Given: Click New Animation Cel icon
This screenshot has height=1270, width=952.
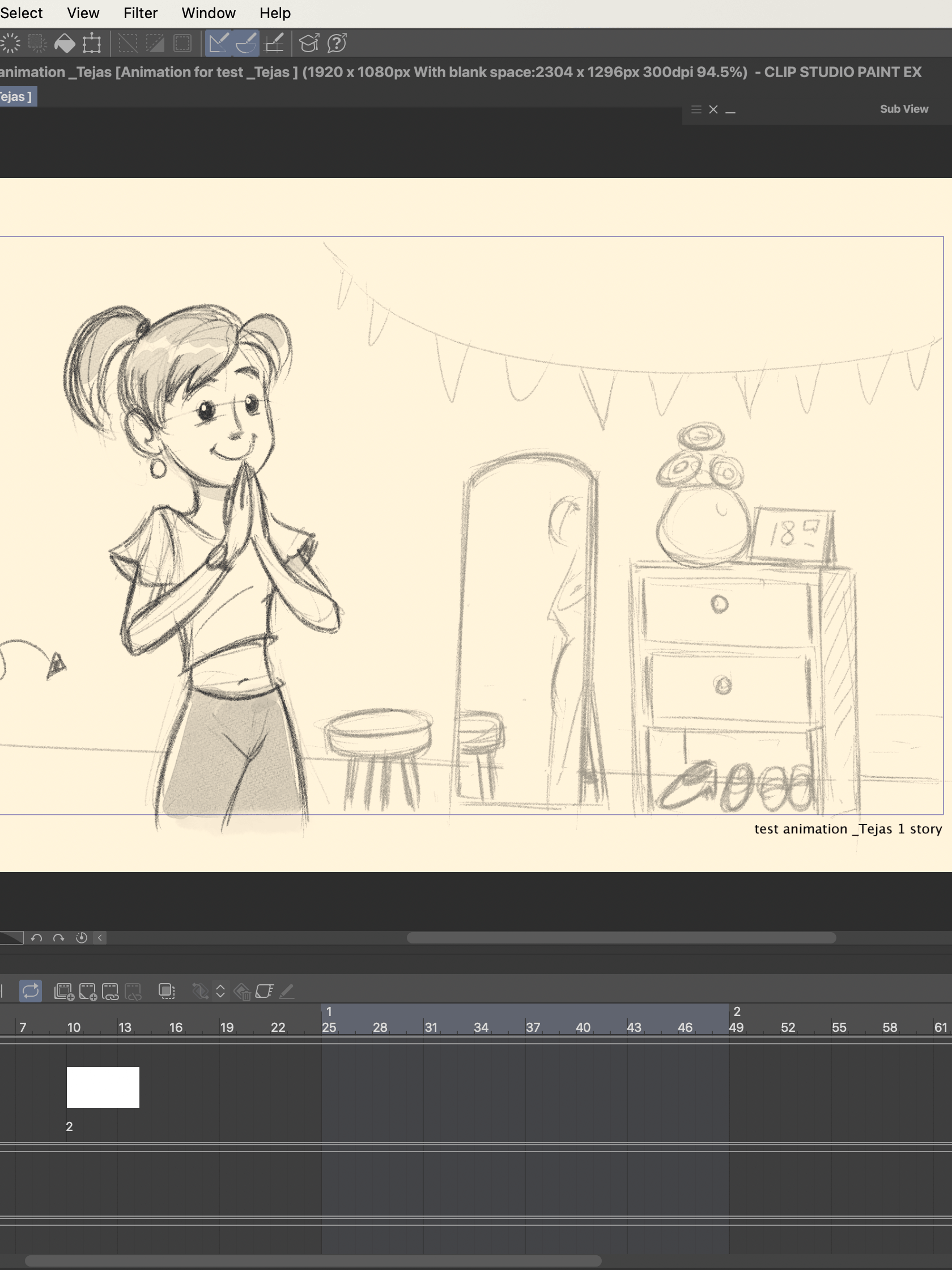Looking at the screenshot, I should (x=88, y=992).
